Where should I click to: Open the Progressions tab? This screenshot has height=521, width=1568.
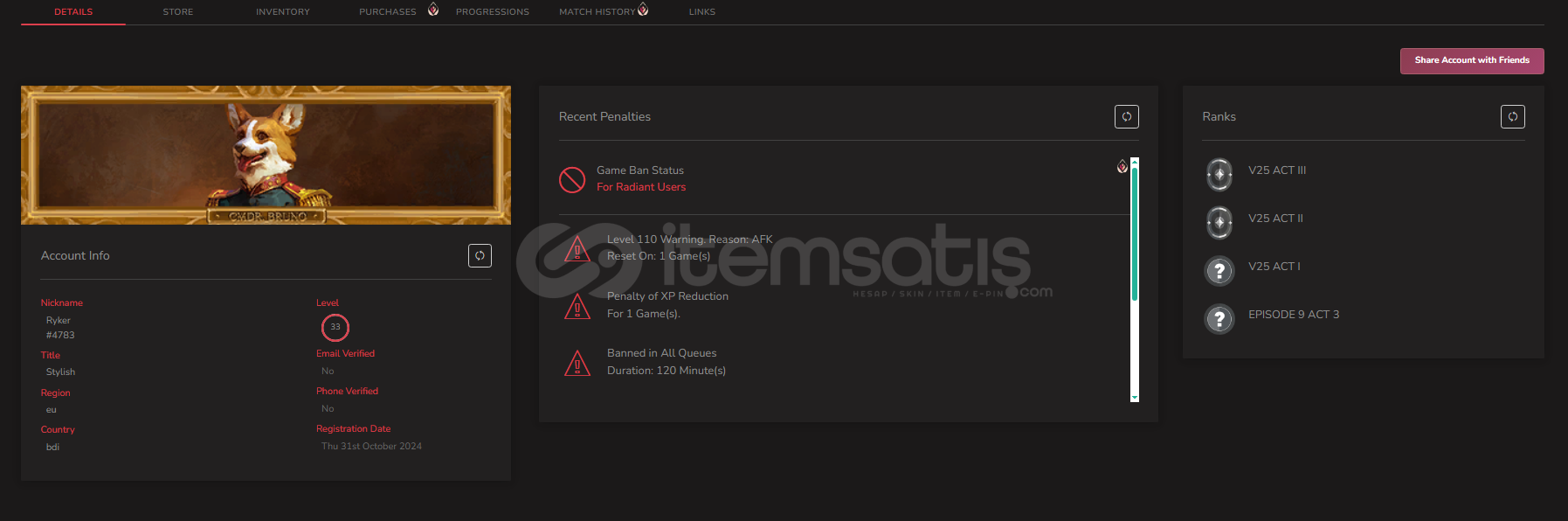[493, 12]
